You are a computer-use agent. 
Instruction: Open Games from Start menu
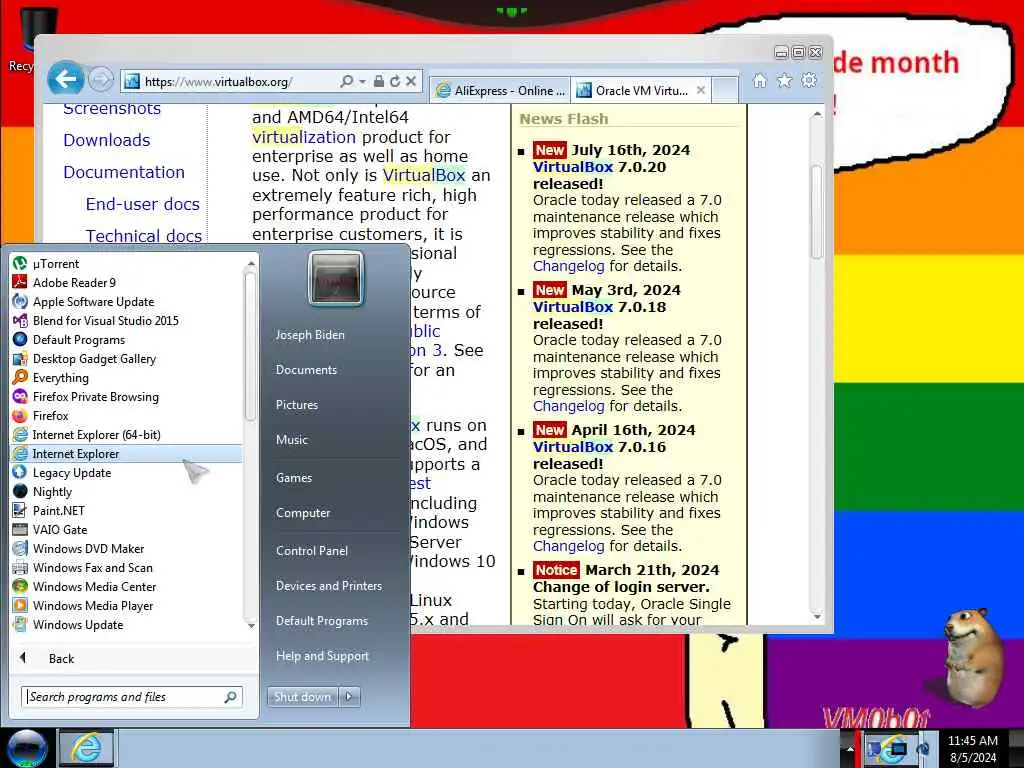point(294,477)
